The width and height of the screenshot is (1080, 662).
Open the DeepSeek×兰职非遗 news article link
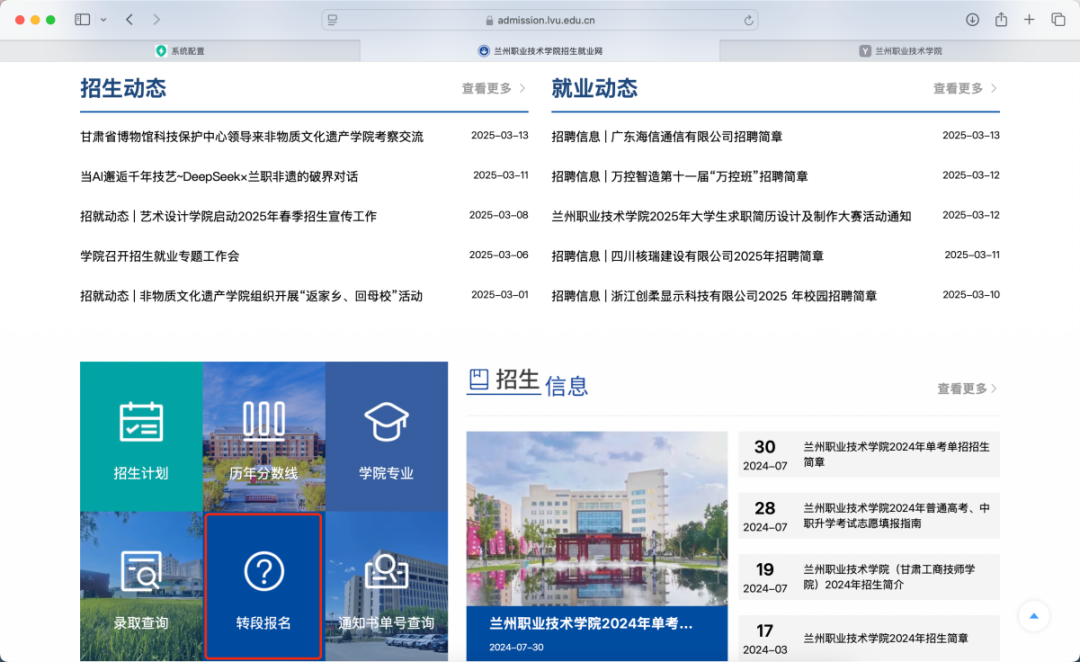[219, 176]
